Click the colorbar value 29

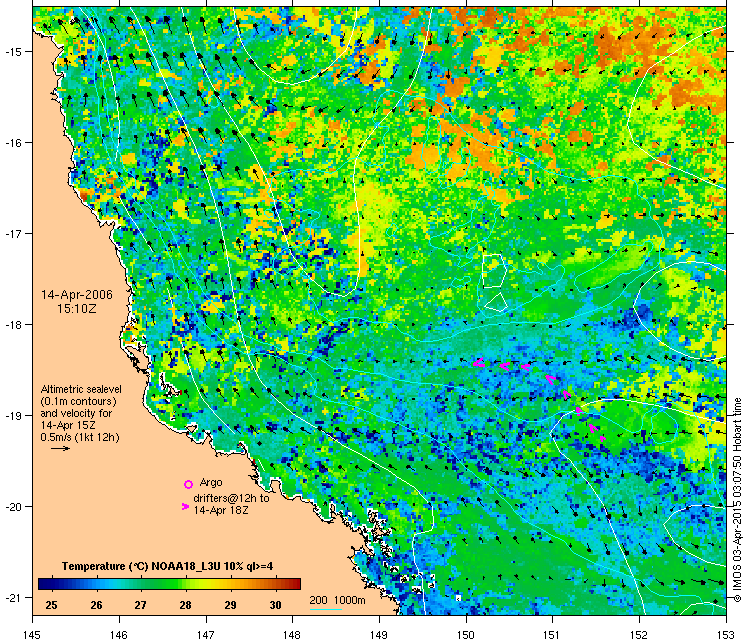(x=231, y=605)
